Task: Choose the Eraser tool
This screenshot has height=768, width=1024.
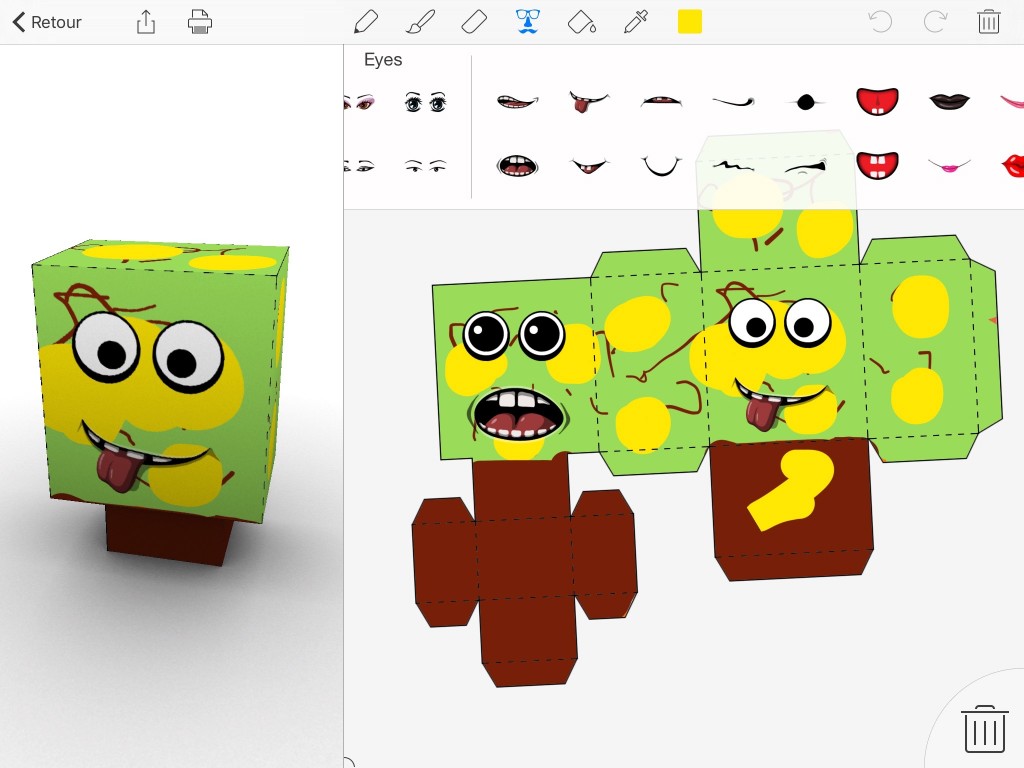Action: (x=474, y=22)
